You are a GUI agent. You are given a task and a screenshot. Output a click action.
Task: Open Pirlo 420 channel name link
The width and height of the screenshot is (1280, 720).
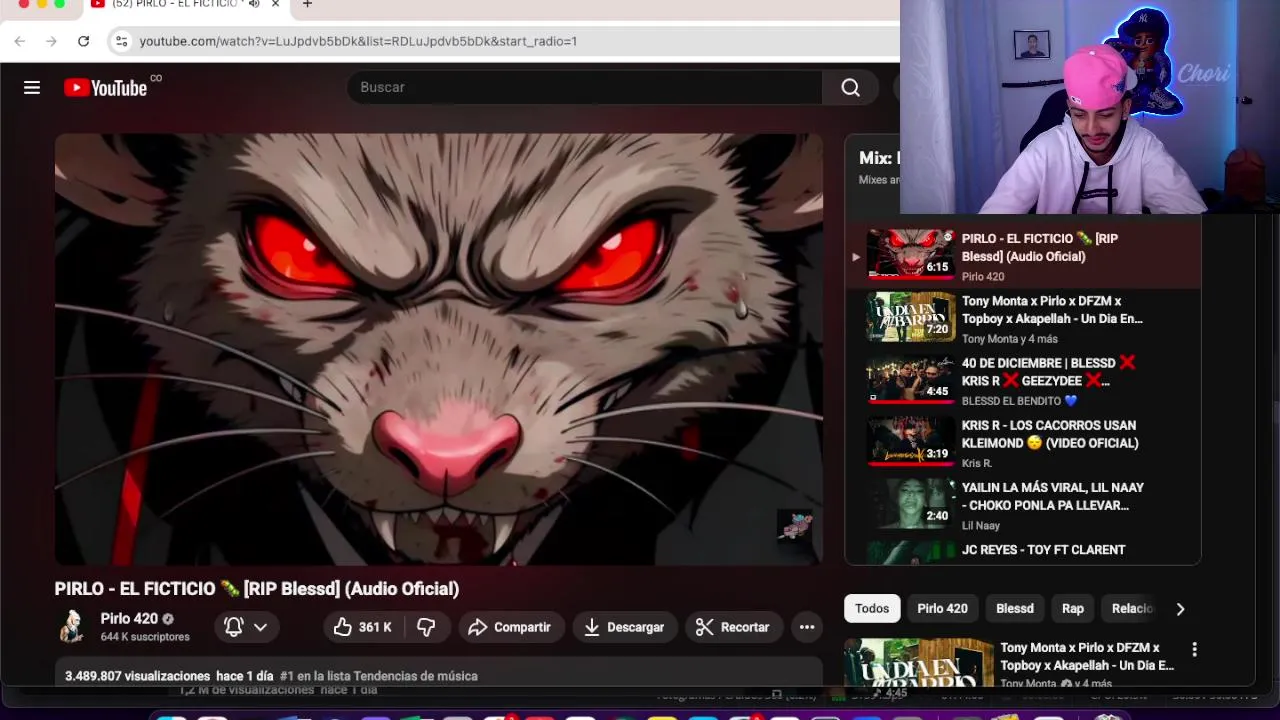[x=129, y=619]
